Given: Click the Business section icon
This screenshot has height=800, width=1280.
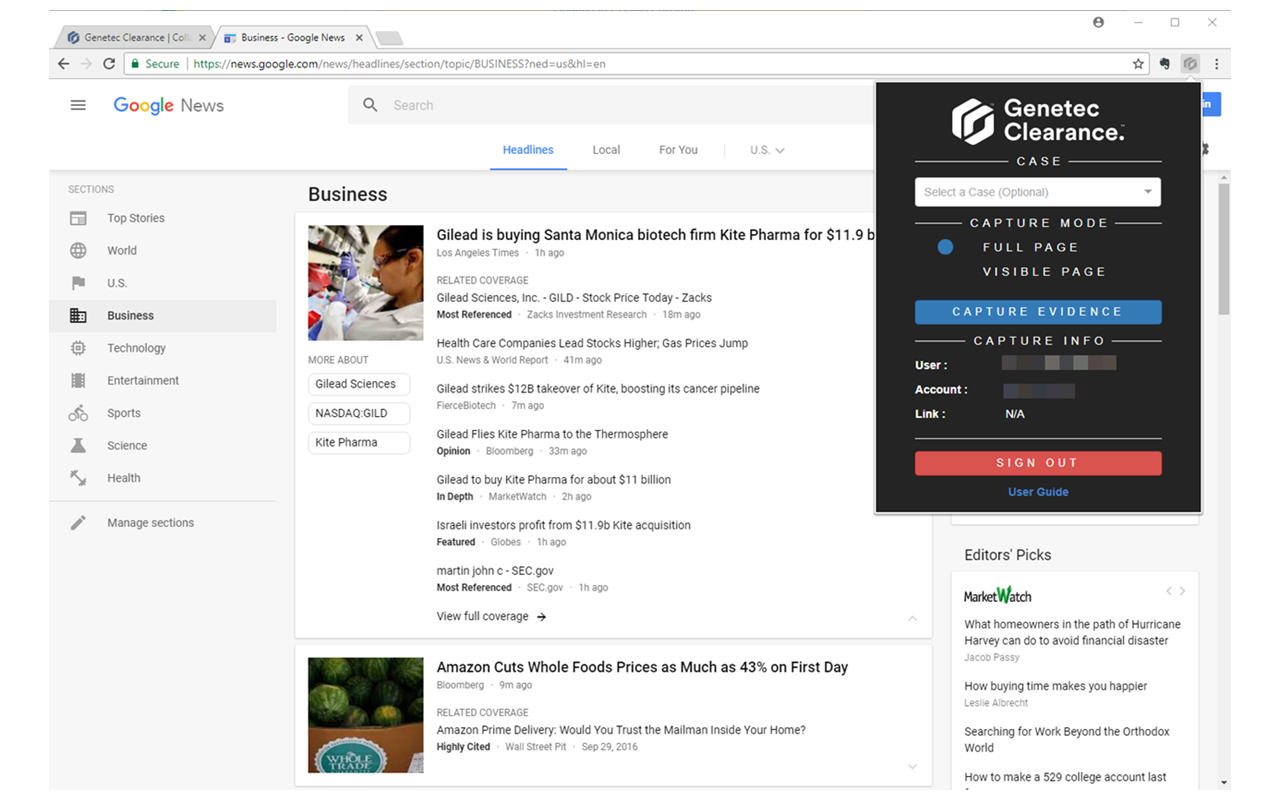Looking at the screenshot, I should (78, 316).
